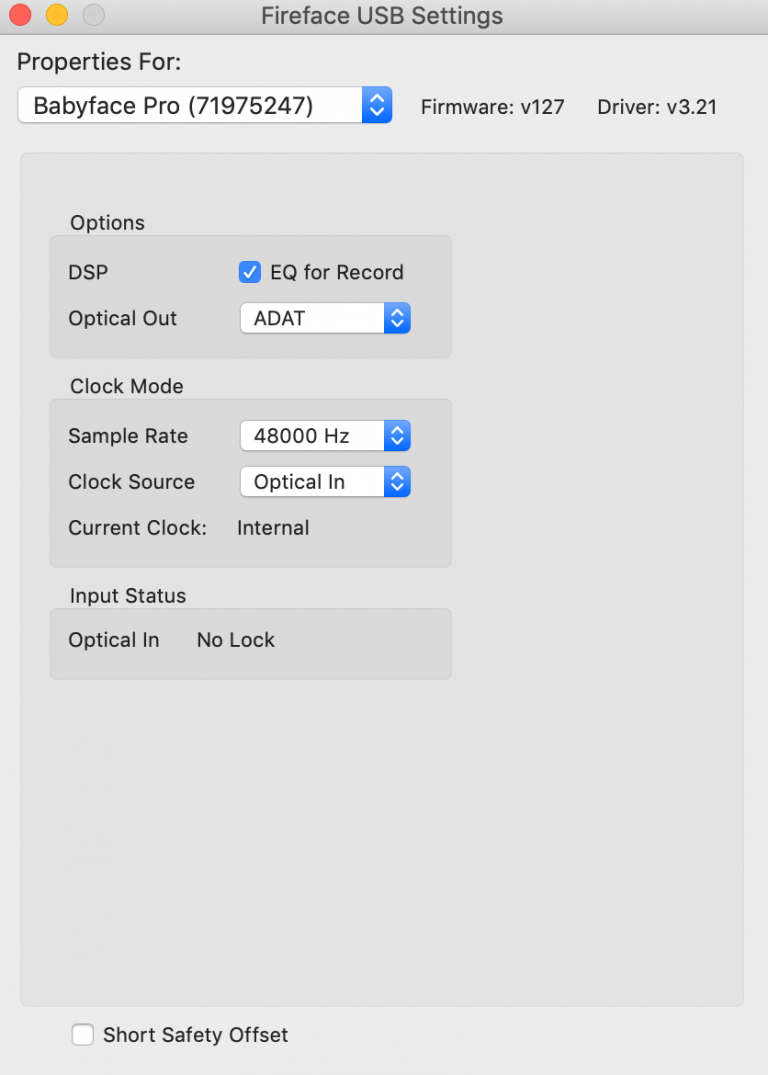Enable the Short Safety Offset checkbox
The height and width of the screenshot is (1075, 768).
pos(83,1034)
